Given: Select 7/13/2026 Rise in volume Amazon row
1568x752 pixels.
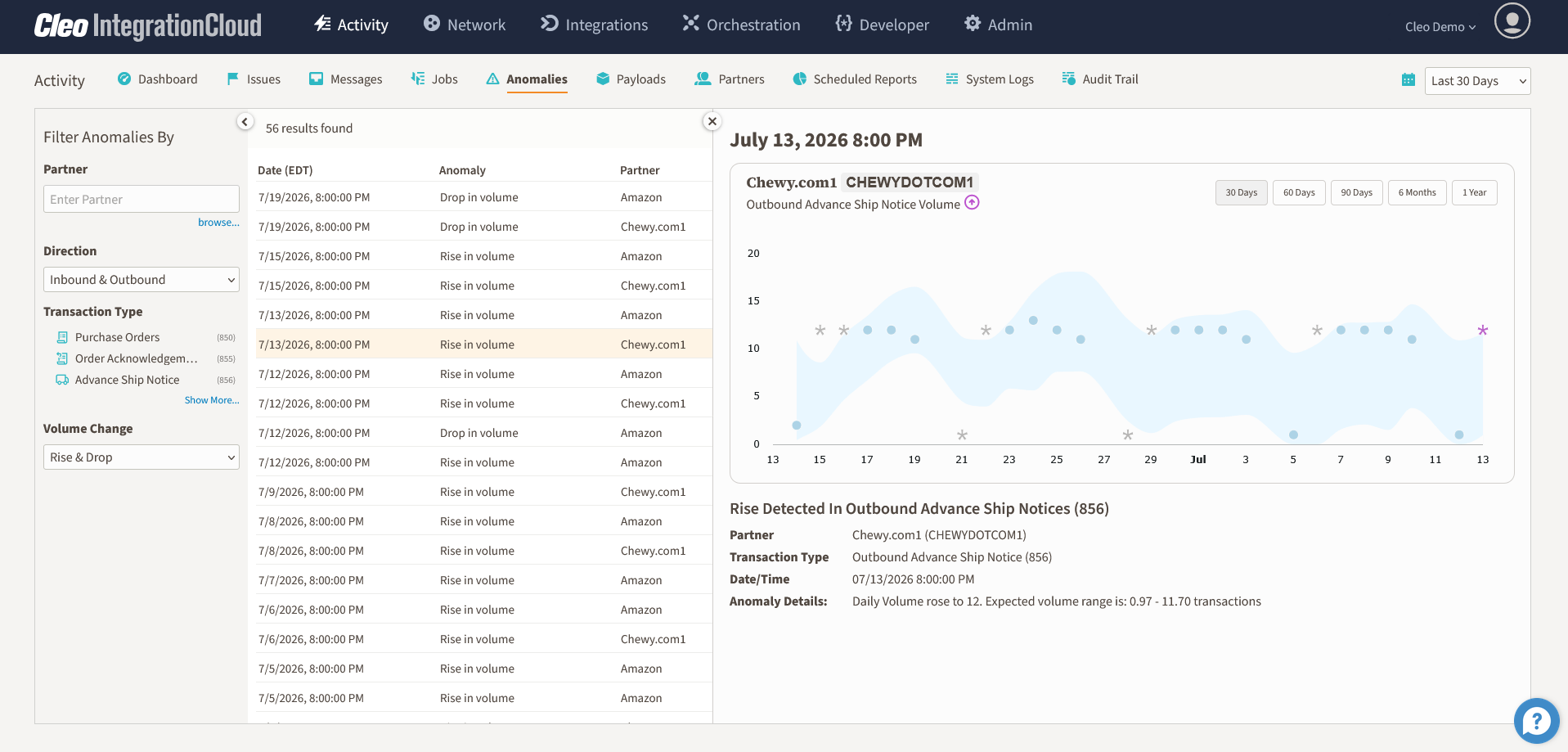Looking at the screenshot, I should (x=484, y=315).
